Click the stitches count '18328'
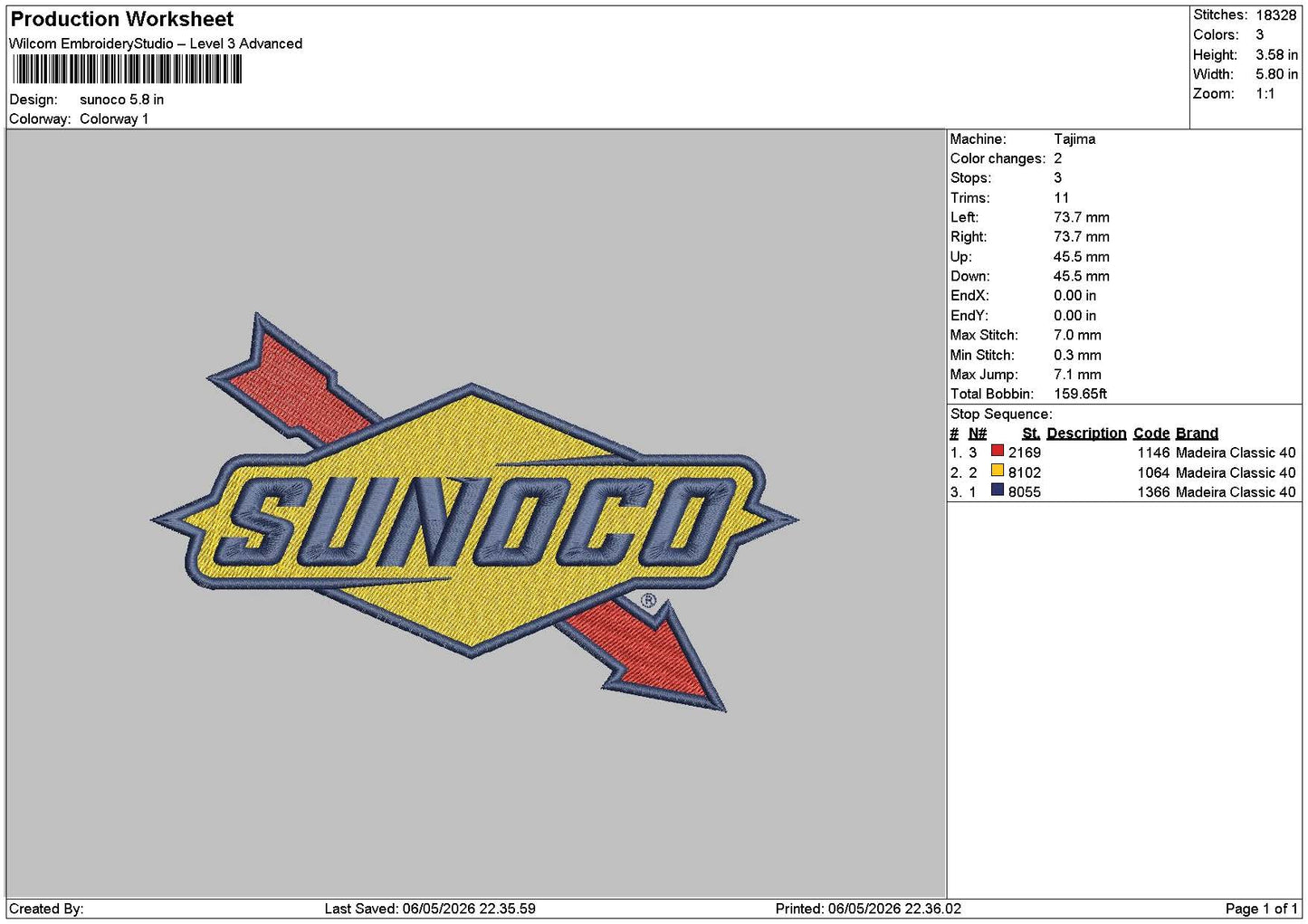Screen dimensions: 1308x924 1275,15
